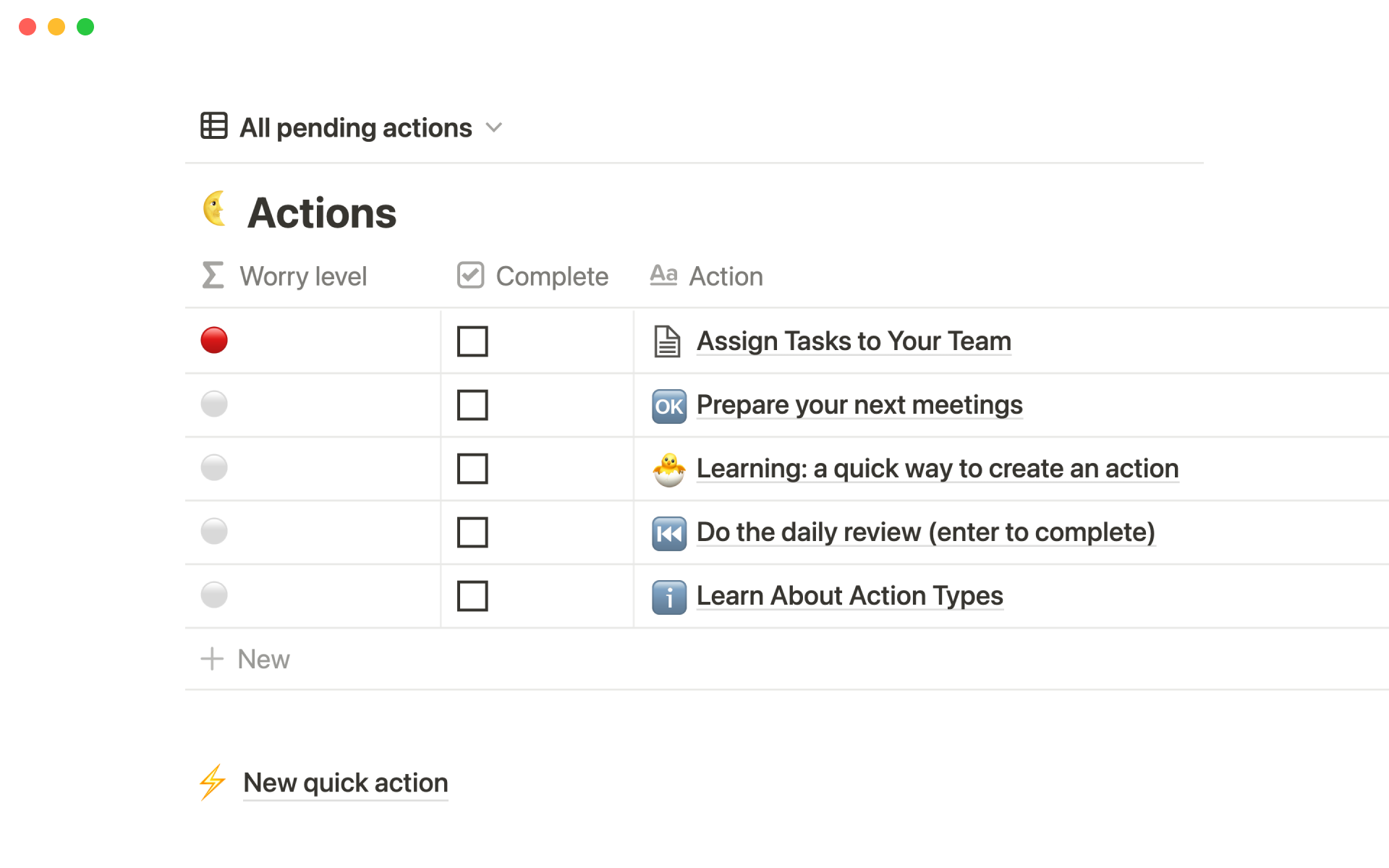Click the rewind icon beside daily review
1389x868 pixels.
(x=669, y=534)
